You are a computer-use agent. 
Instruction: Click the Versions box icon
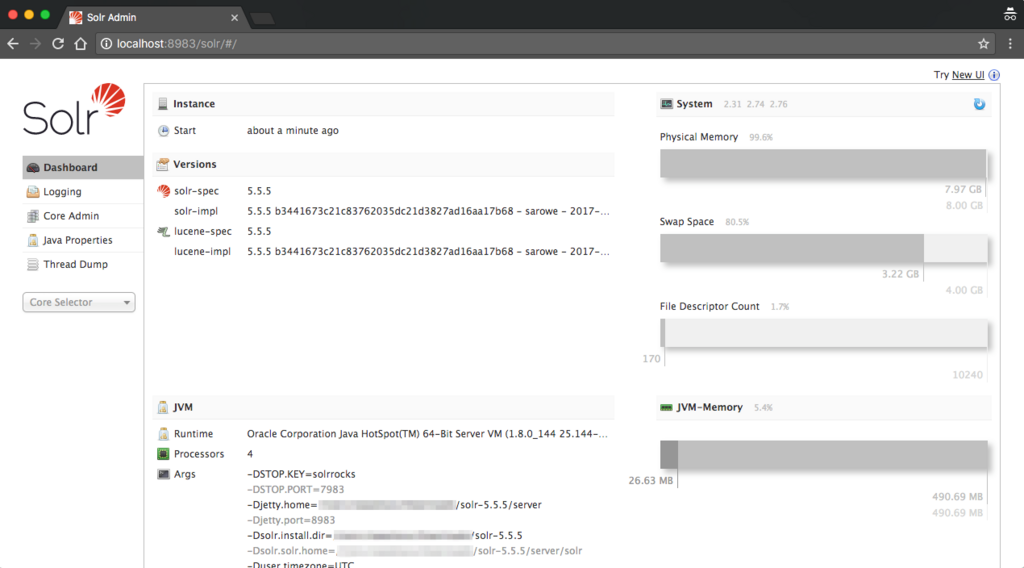click(163, 165)
